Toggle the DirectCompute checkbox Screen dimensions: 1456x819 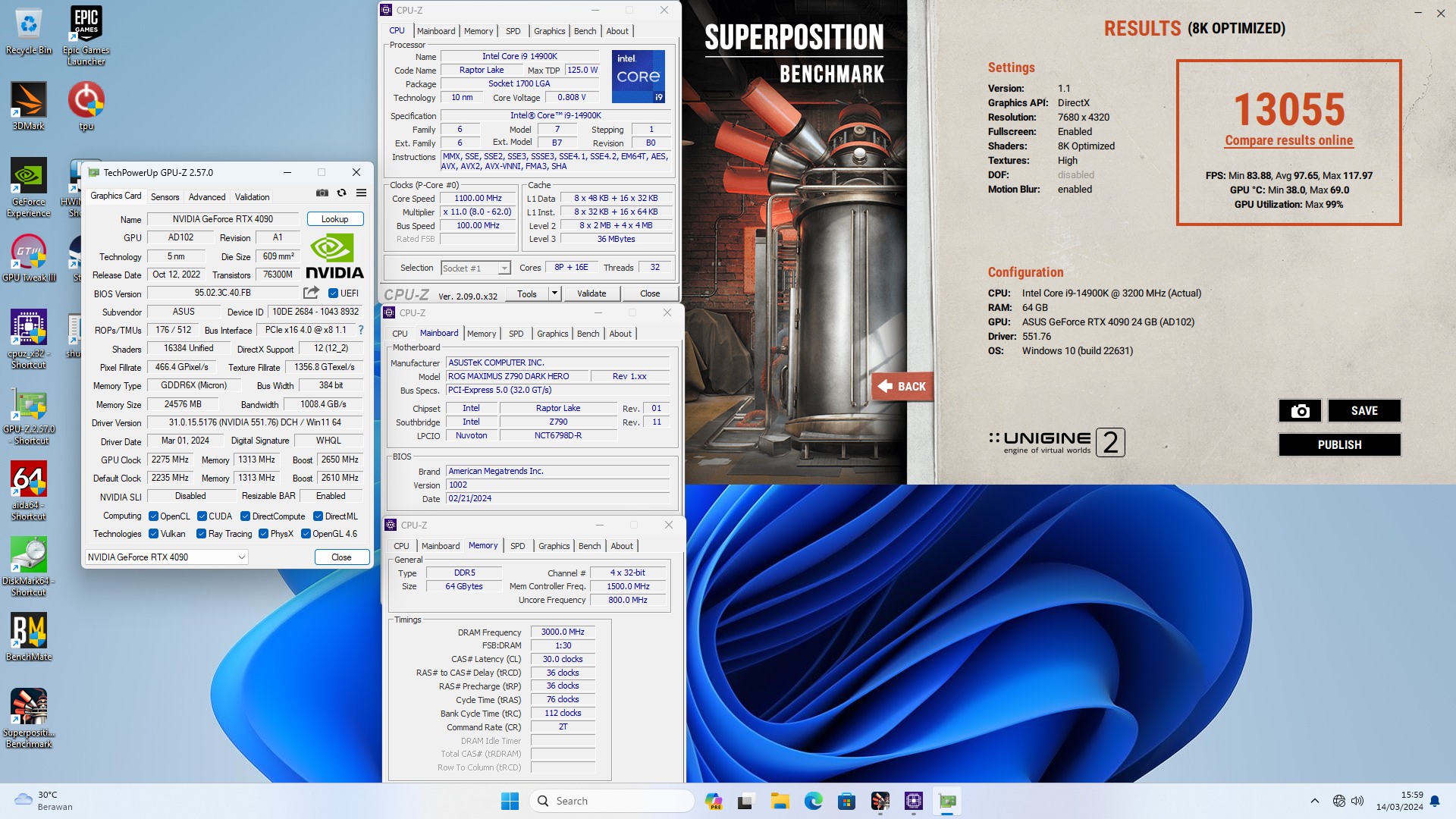[246, 516]
